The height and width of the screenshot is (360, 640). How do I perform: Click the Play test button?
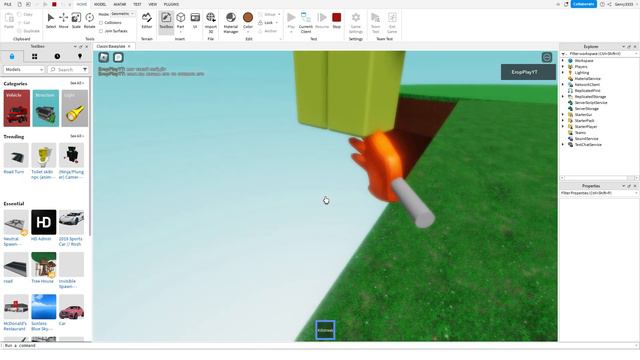(291, 21)
